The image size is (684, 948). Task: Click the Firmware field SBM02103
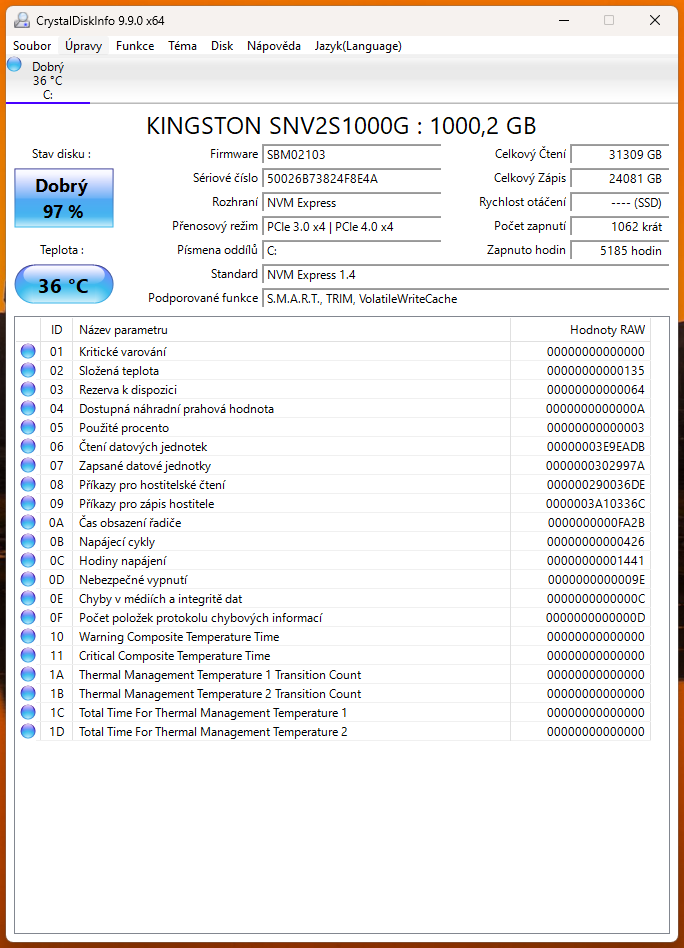click(351, 155)
